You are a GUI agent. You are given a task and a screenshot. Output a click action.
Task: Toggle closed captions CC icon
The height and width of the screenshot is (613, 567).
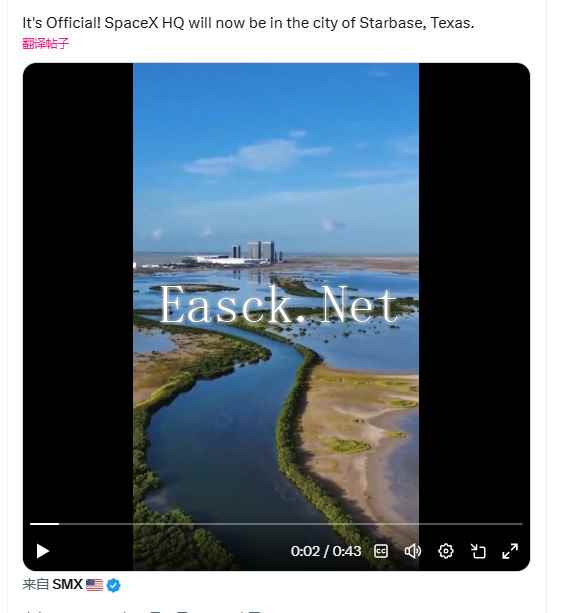click(x=381, y=551)
